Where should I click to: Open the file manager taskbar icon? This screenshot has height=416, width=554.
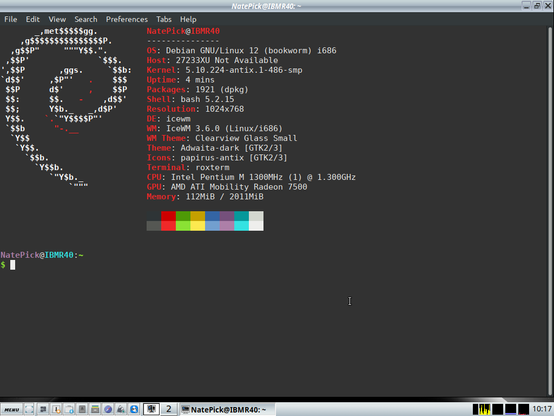95,409
